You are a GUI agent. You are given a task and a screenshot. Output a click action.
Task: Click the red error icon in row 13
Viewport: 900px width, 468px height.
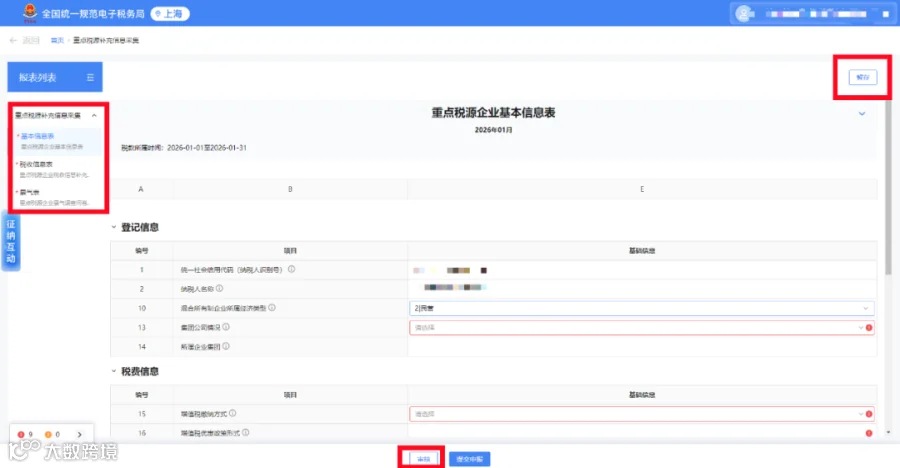869,327
